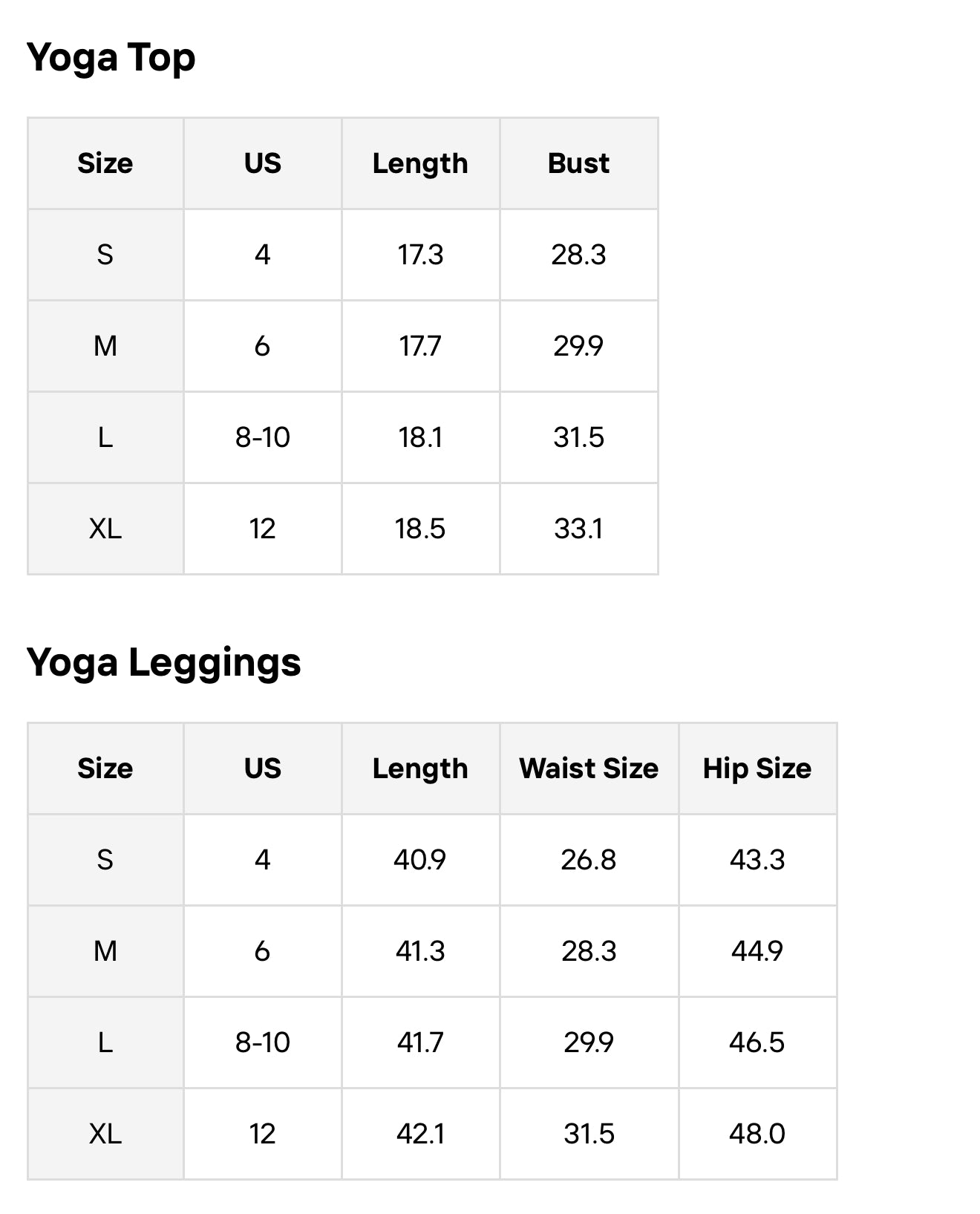Viewport: 980px width, 1214px height.
Task: Click the Yoga Top heading
Action: [x=111, y=58]
